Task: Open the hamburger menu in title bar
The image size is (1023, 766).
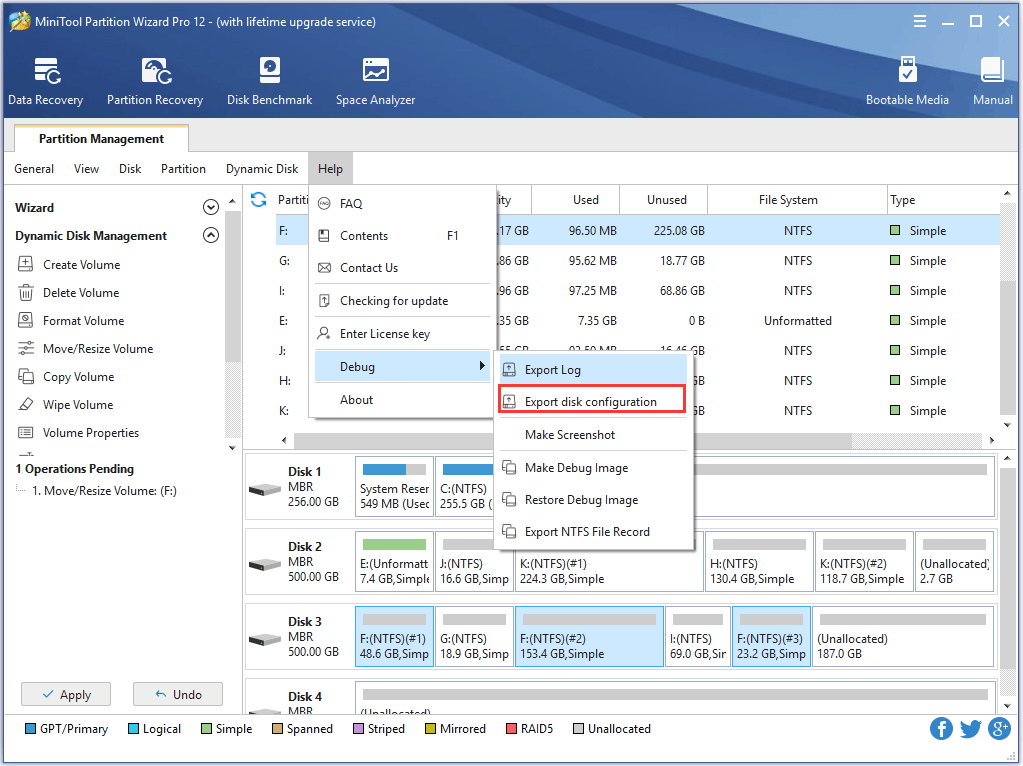Action: (919, 21)
